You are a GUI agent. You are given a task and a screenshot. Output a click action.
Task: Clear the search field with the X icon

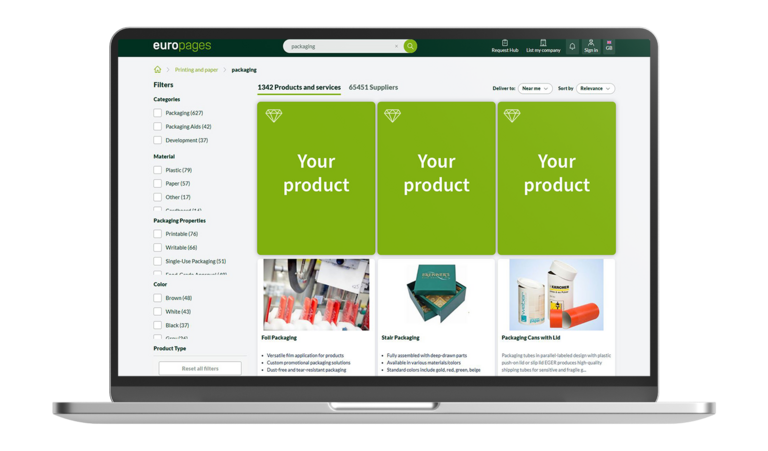[396, 46]
